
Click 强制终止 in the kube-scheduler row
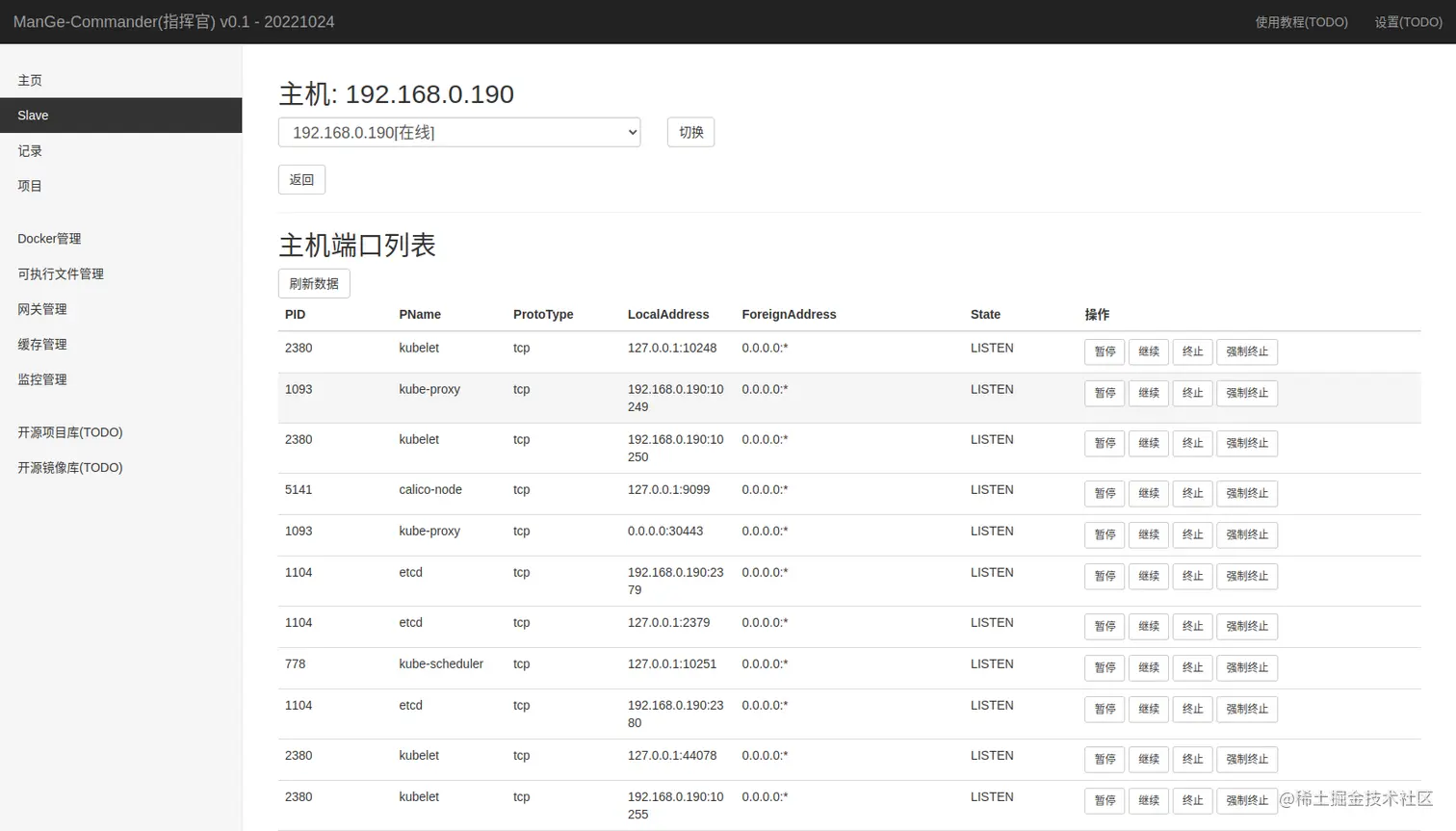click(1247, 667)
